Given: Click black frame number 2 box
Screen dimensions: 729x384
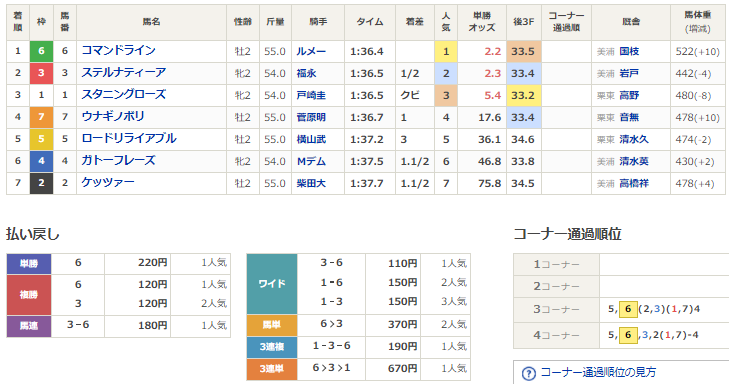Looking at the screenshot, I should (41, 183).
